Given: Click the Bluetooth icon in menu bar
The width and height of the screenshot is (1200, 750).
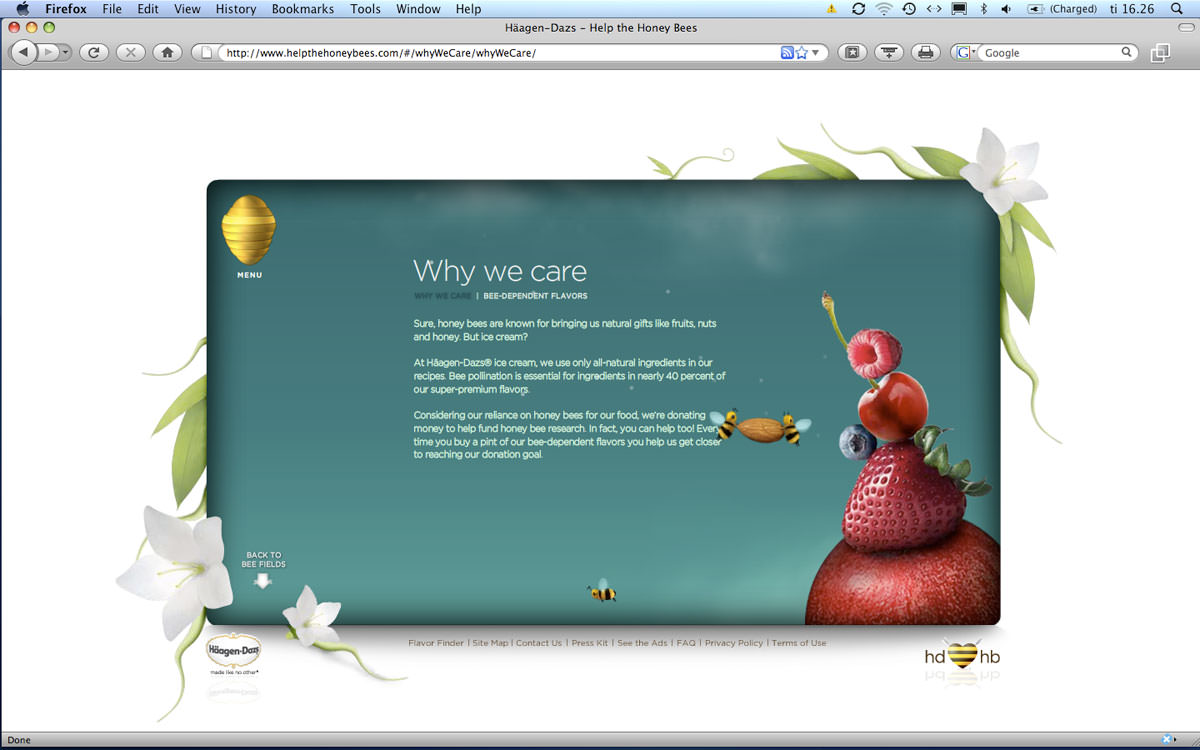Looking at the screenshot, I should (x=983, y=9).
